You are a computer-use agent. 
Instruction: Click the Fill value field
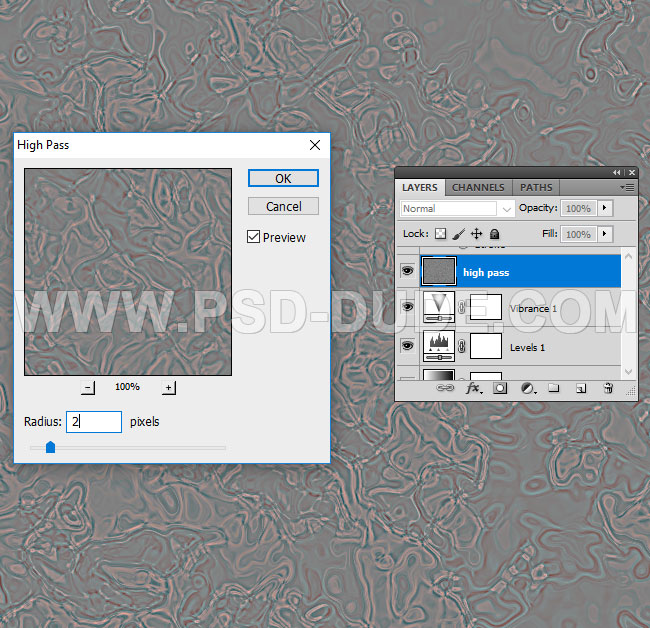(x=578, y=234)
